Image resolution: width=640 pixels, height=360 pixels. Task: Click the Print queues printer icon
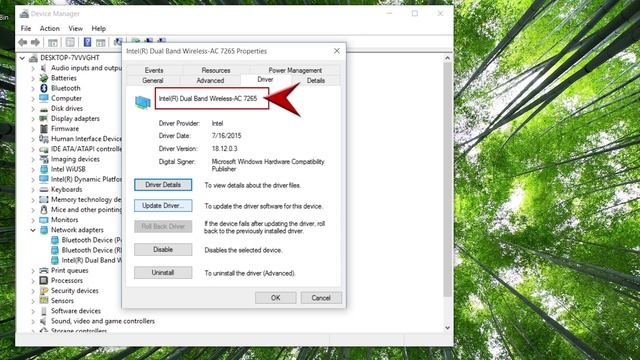click(44, 270)
